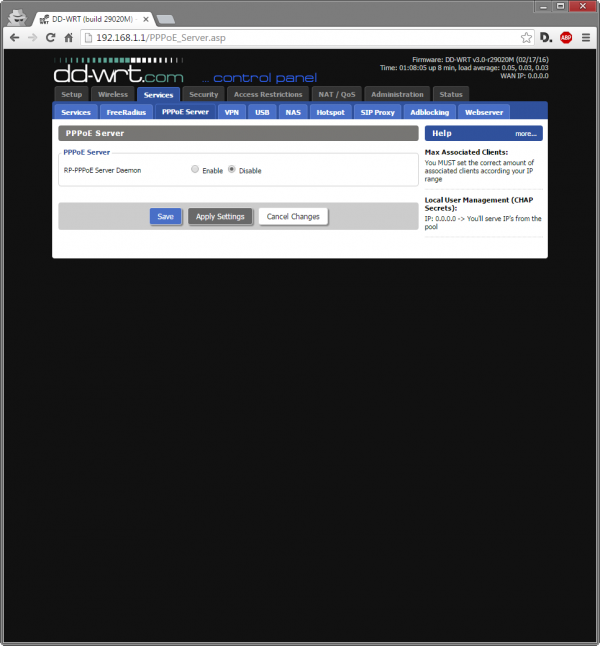Click the address bar URL field
This screenshot has width=600, height=646.
point(300,38)
